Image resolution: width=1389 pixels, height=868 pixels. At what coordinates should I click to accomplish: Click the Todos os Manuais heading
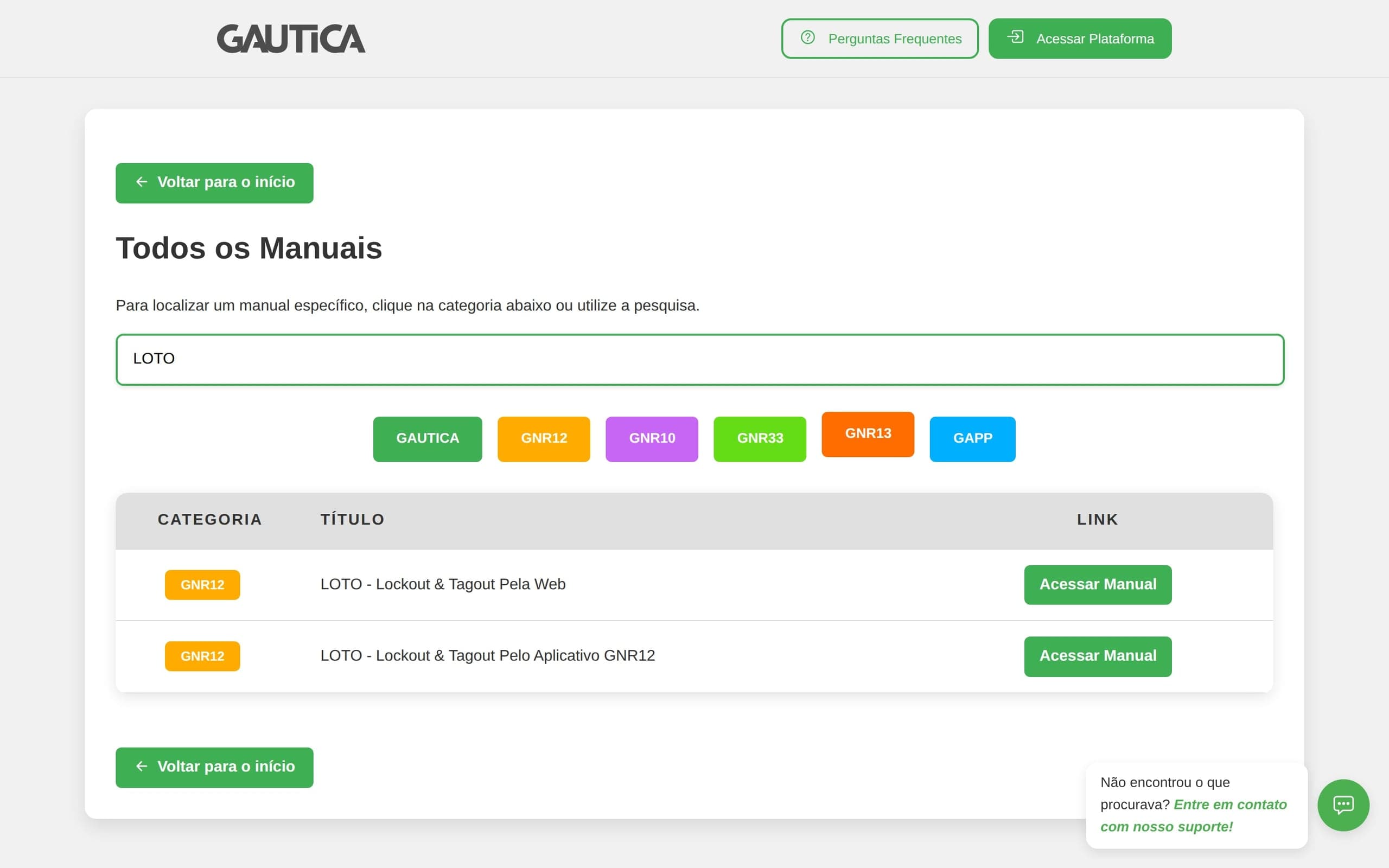click(249, 248)
